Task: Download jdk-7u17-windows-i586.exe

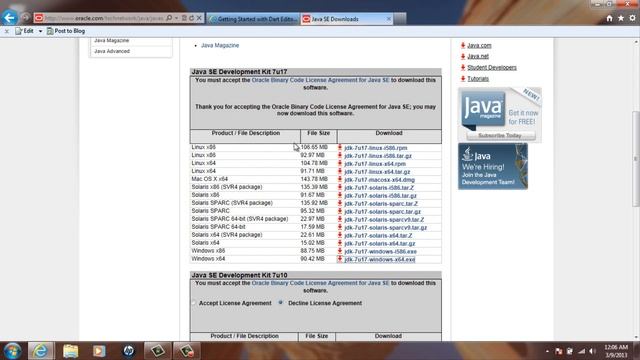Action: pos(380,251)
